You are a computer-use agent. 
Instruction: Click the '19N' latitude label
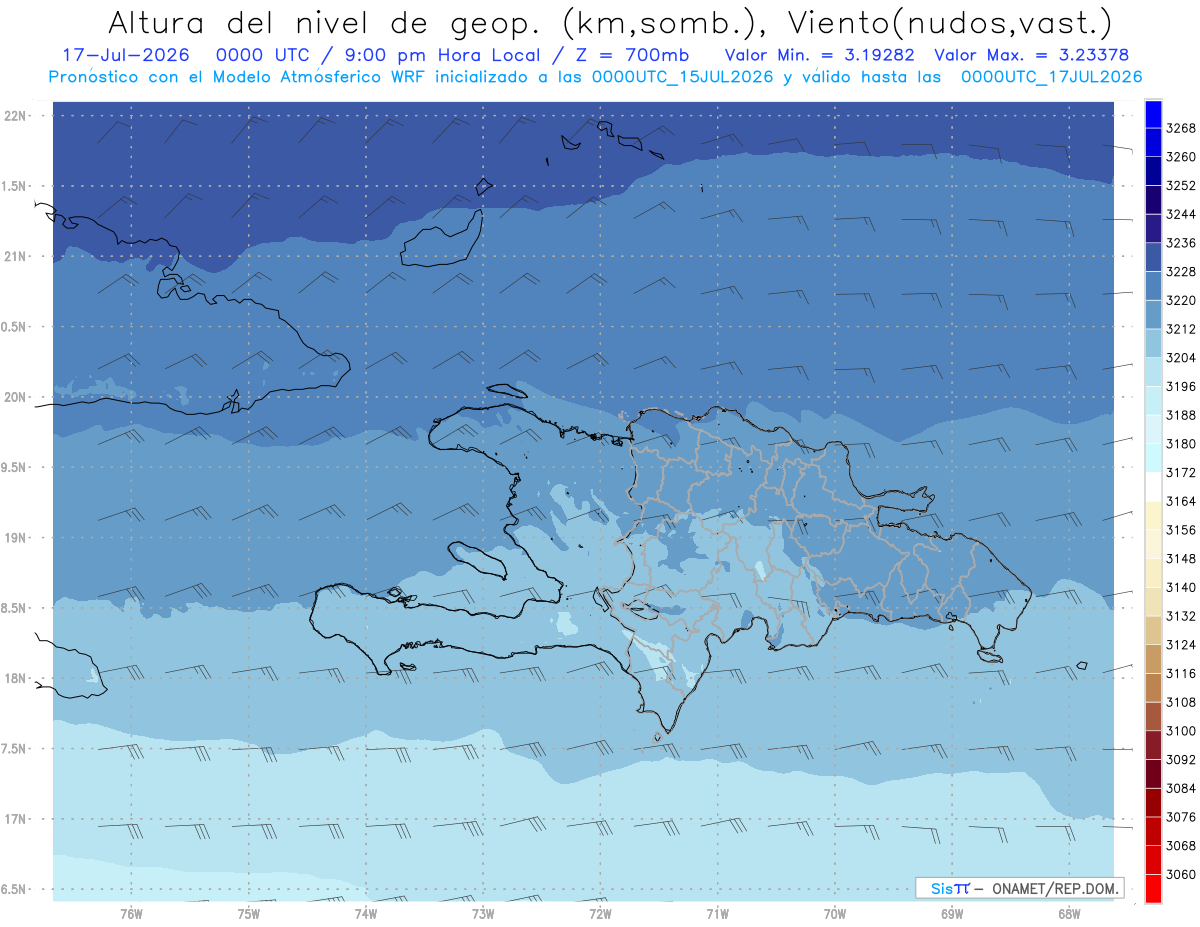pyautogui.click(x=16, y=538)
